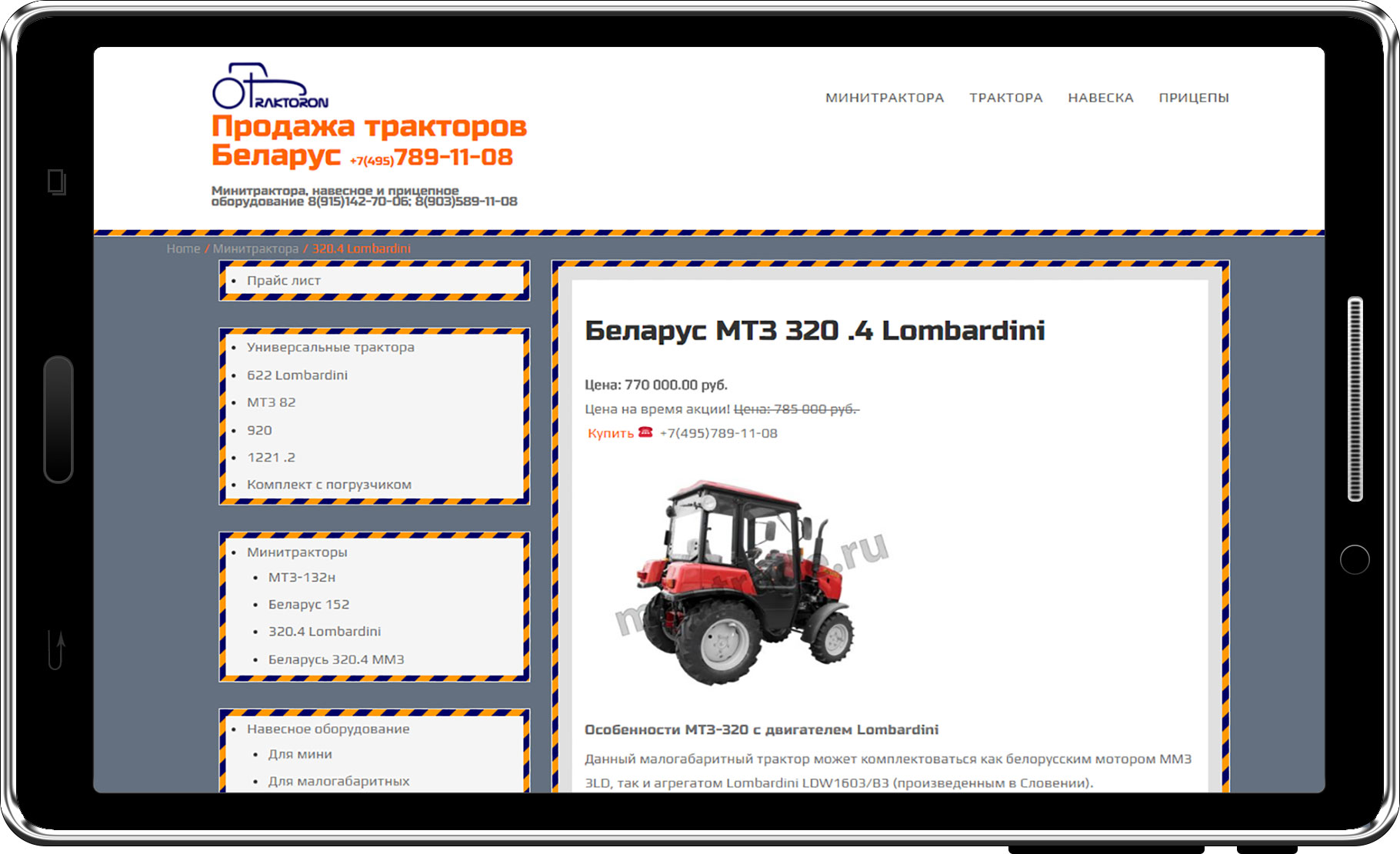Viewport: 1400px width, 854px height.
Task: Open the Минитракторы sidebar category
Action: click(x=297, y=552)
